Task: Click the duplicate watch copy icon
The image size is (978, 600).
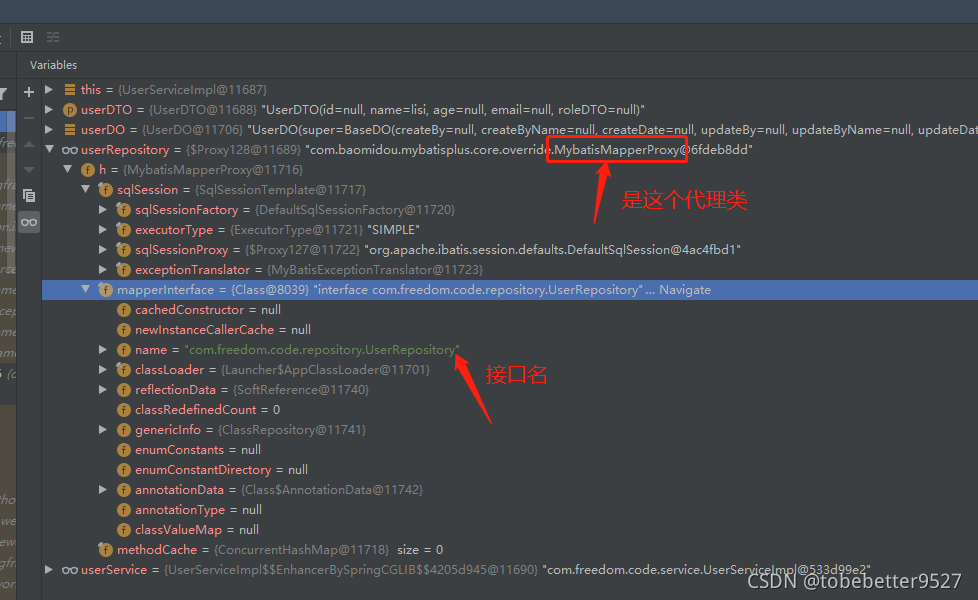Action: 29,196
